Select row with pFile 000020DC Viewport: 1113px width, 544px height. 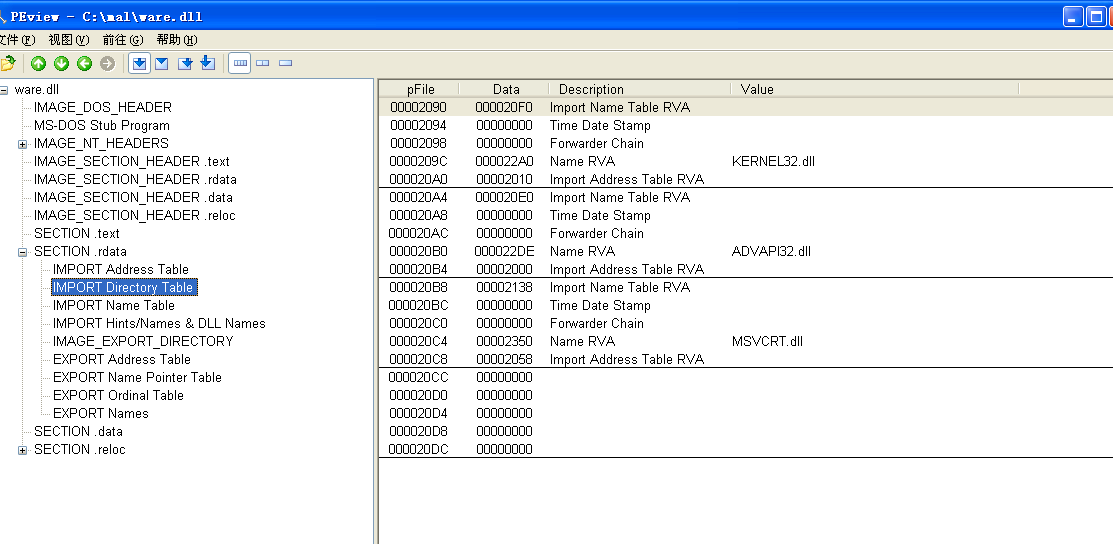(x=745, y=450)
